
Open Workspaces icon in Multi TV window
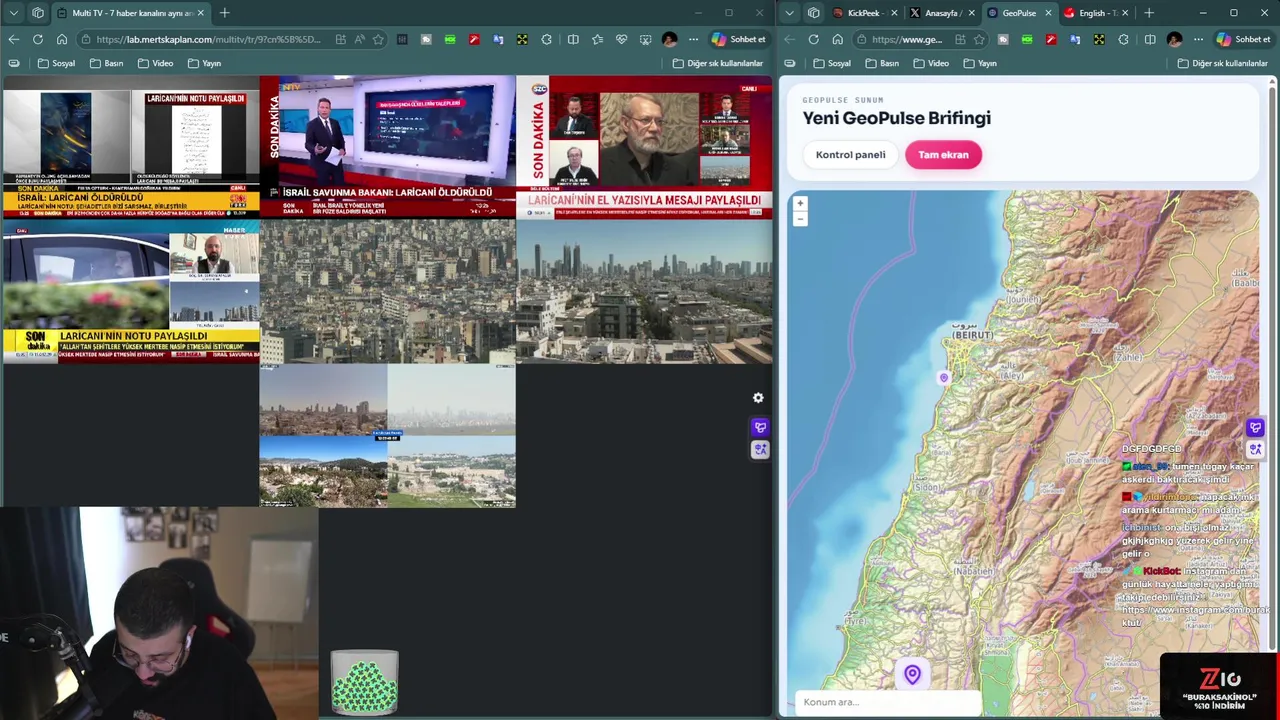coord(37,13)
